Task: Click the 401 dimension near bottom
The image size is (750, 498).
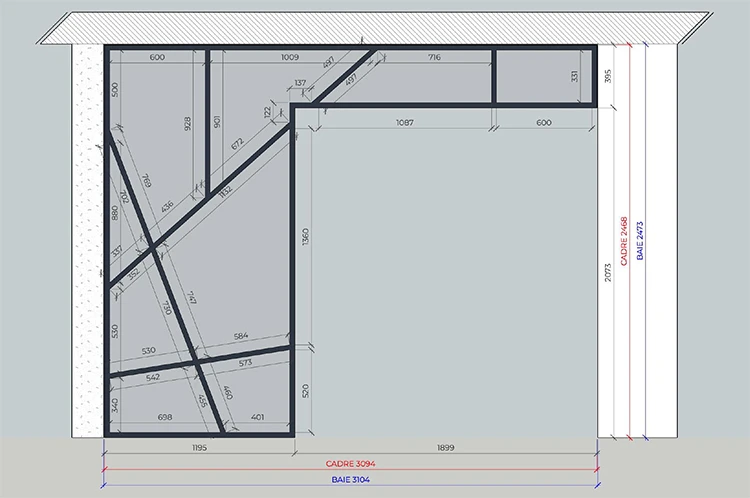Action: coord(258,416)
